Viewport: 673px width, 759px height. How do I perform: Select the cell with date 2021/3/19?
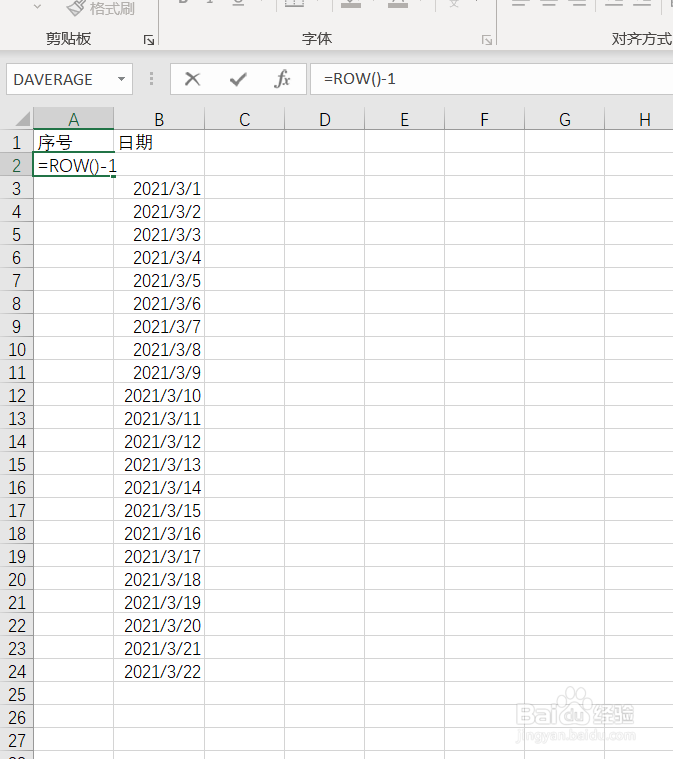coord(159,602)
